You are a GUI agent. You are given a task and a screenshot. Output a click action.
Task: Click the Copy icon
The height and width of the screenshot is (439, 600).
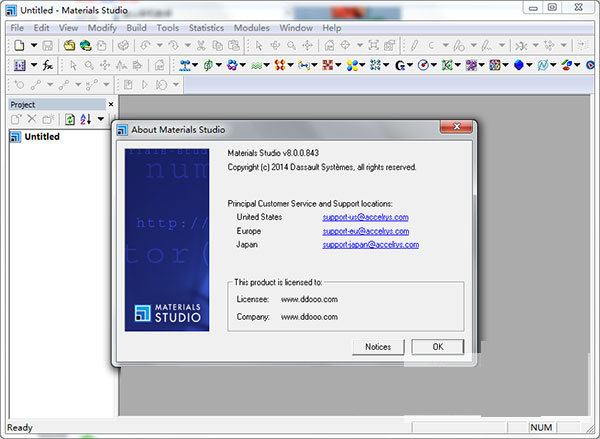(x=217, y=46)
